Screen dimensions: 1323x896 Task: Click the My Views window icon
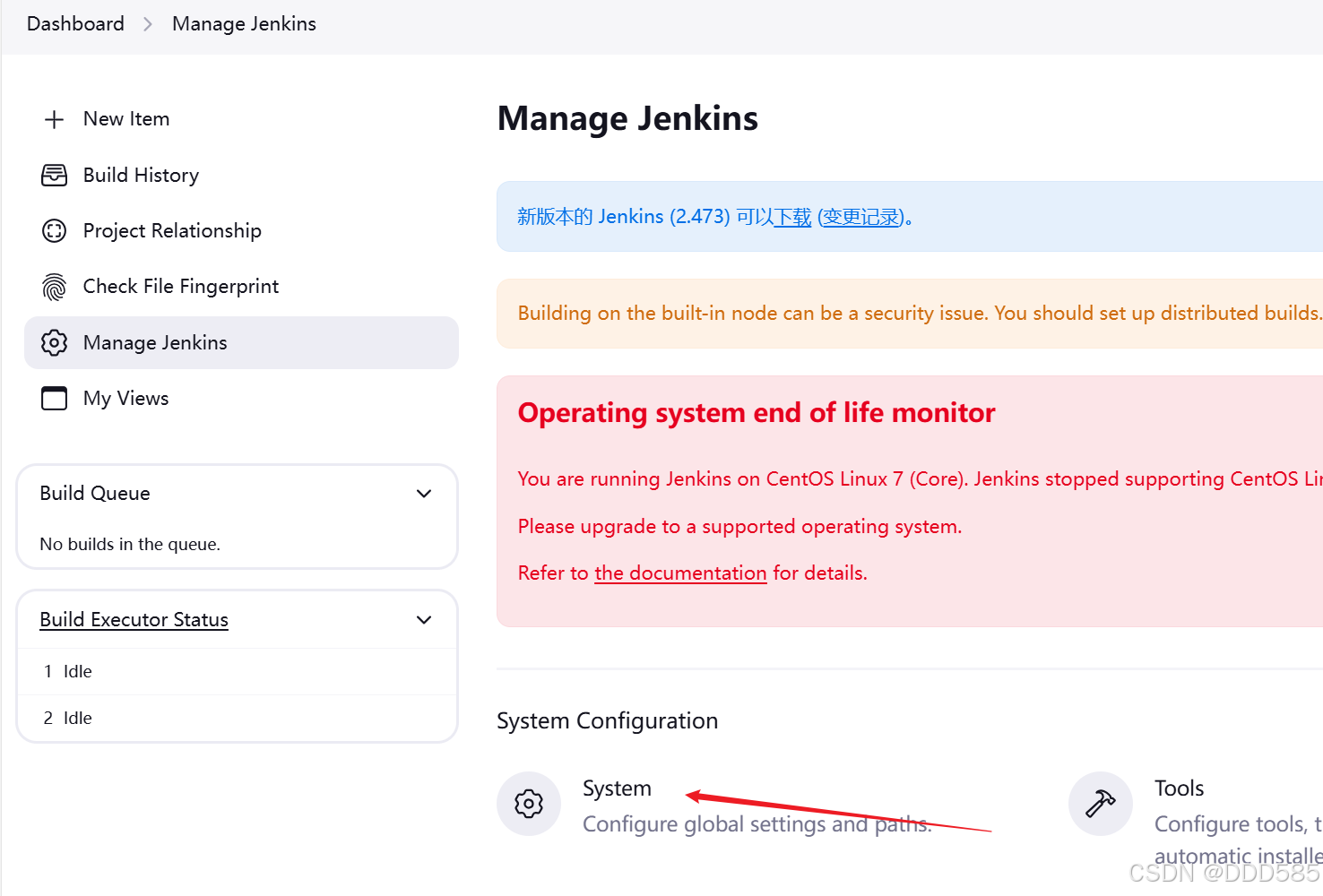click(x=54, y=398)
